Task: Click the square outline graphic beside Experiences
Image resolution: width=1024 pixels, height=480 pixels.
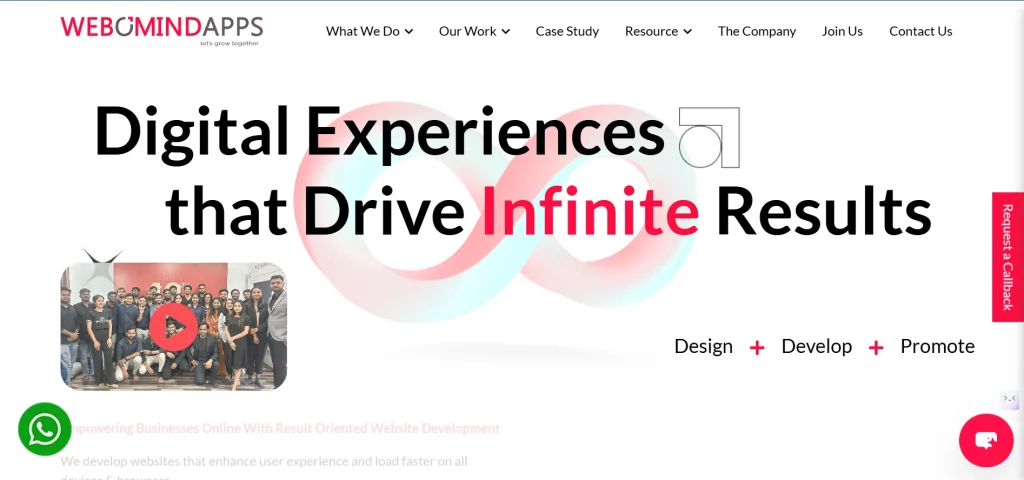Action: (709, 137)
